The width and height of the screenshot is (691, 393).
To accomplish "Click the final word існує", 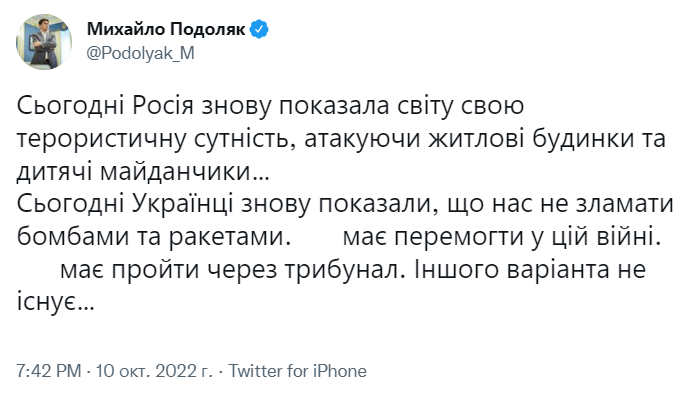I will 47,302.
